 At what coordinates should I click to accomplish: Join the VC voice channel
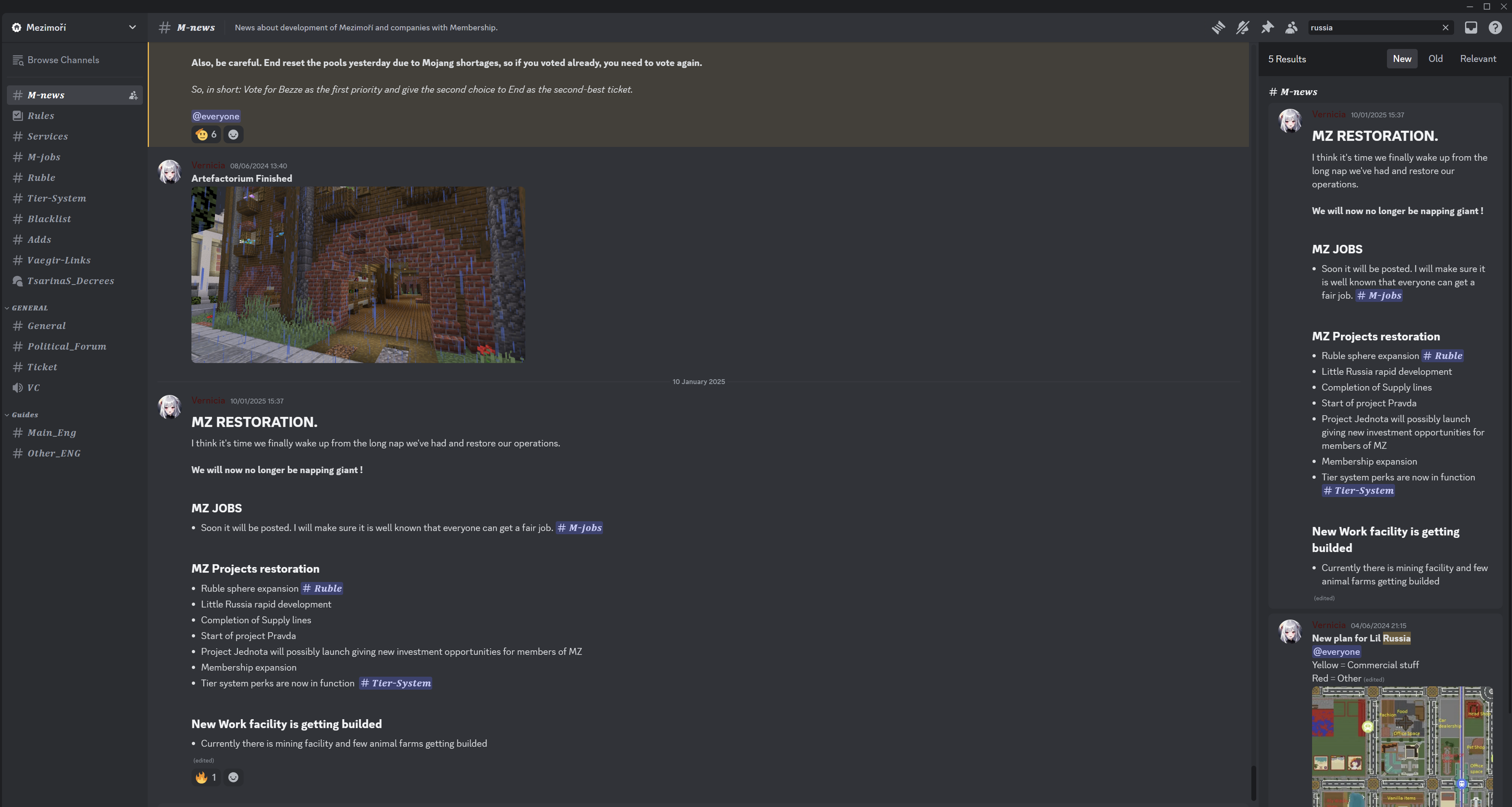(74, 387)
